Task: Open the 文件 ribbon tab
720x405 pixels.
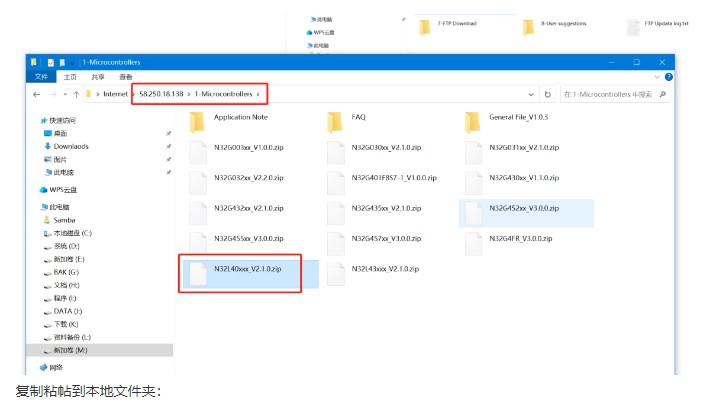Action: tap(41, 77)
